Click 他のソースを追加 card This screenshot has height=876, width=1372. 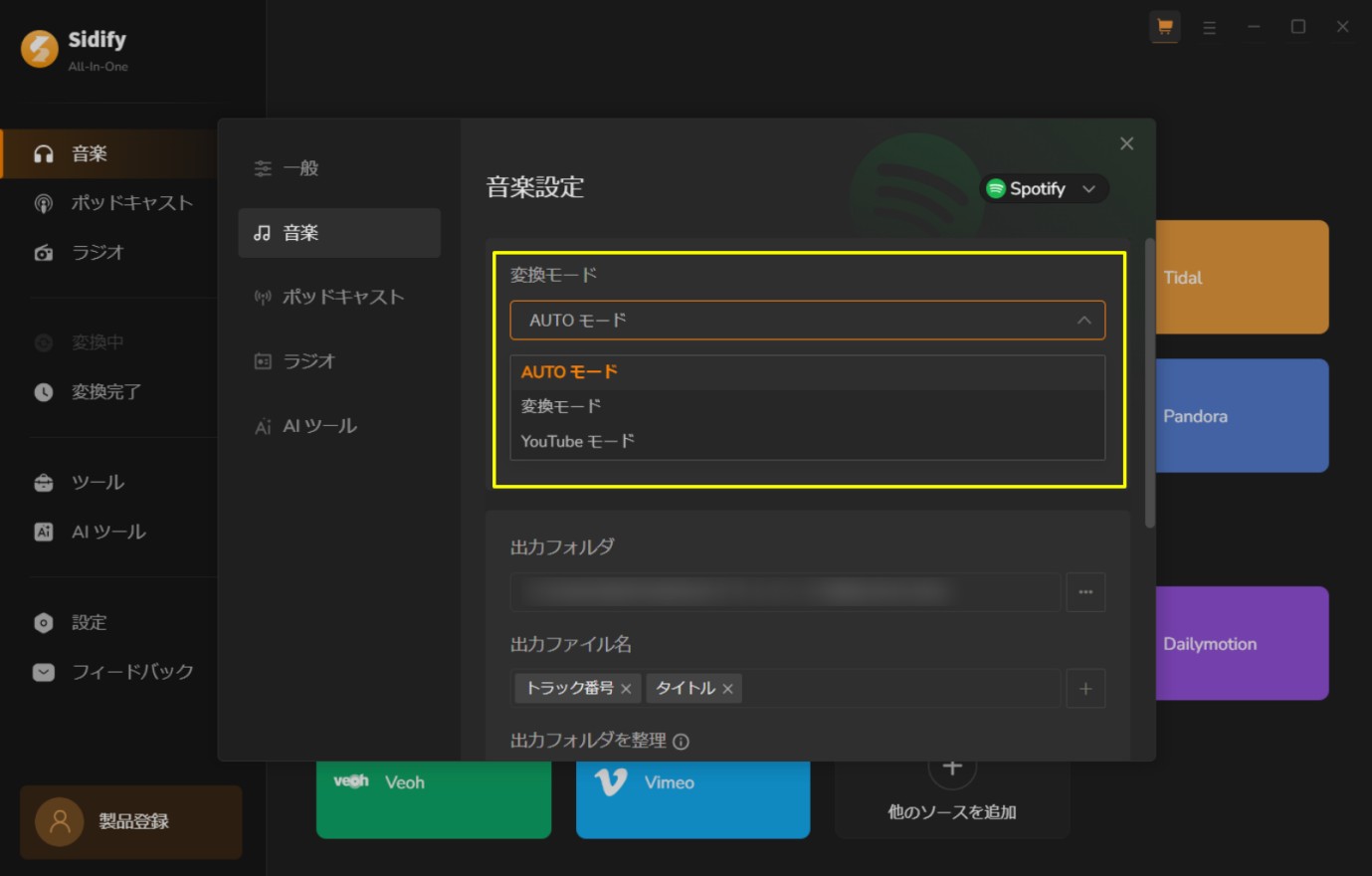[952, 799]
